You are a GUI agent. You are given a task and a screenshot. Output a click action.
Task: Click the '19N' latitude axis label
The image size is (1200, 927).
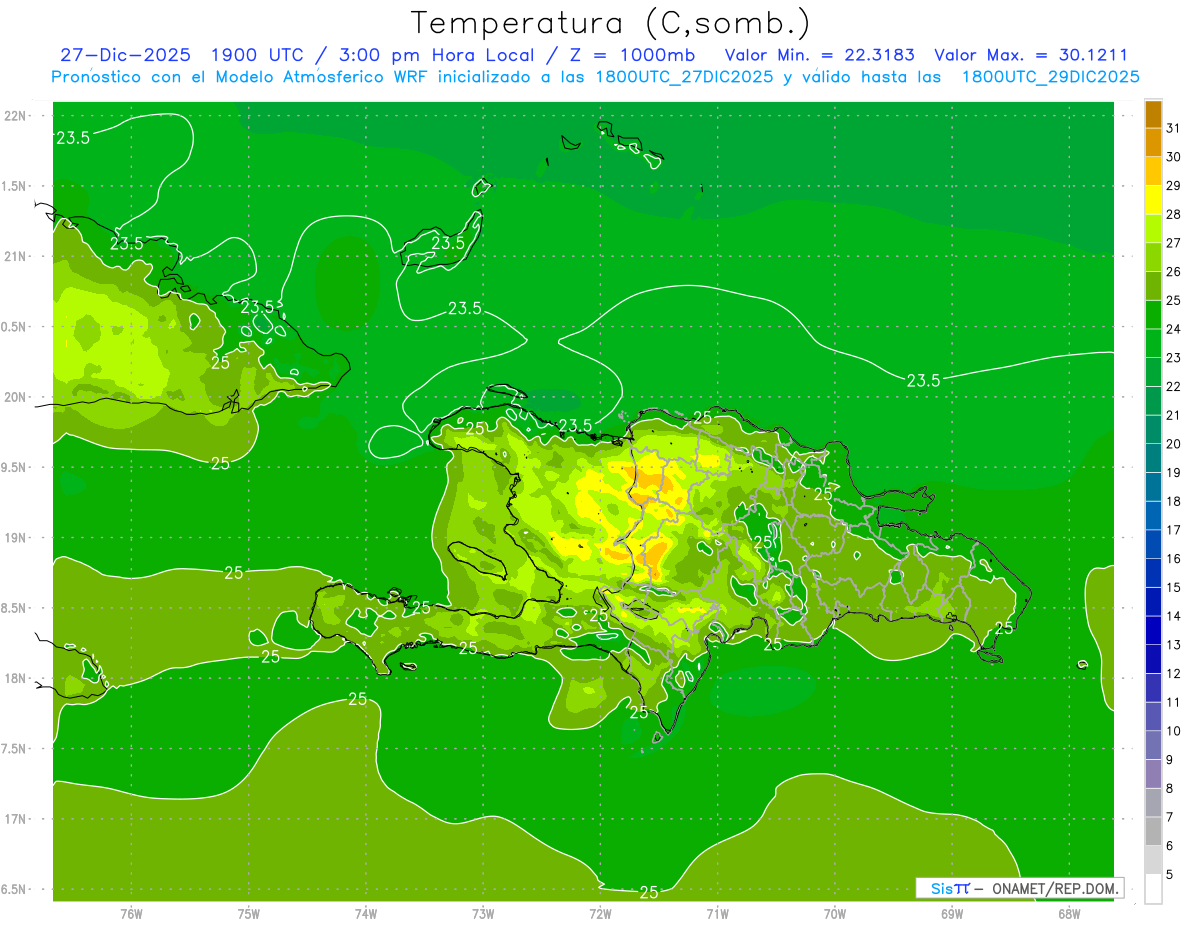point(16,538)
